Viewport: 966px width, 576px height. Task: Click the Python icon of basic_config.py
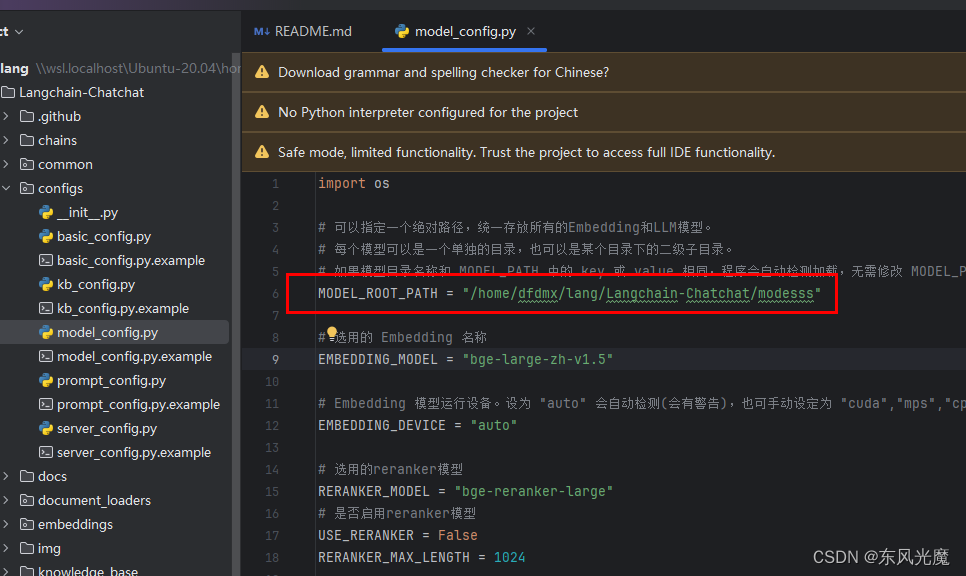pos(46,236)
